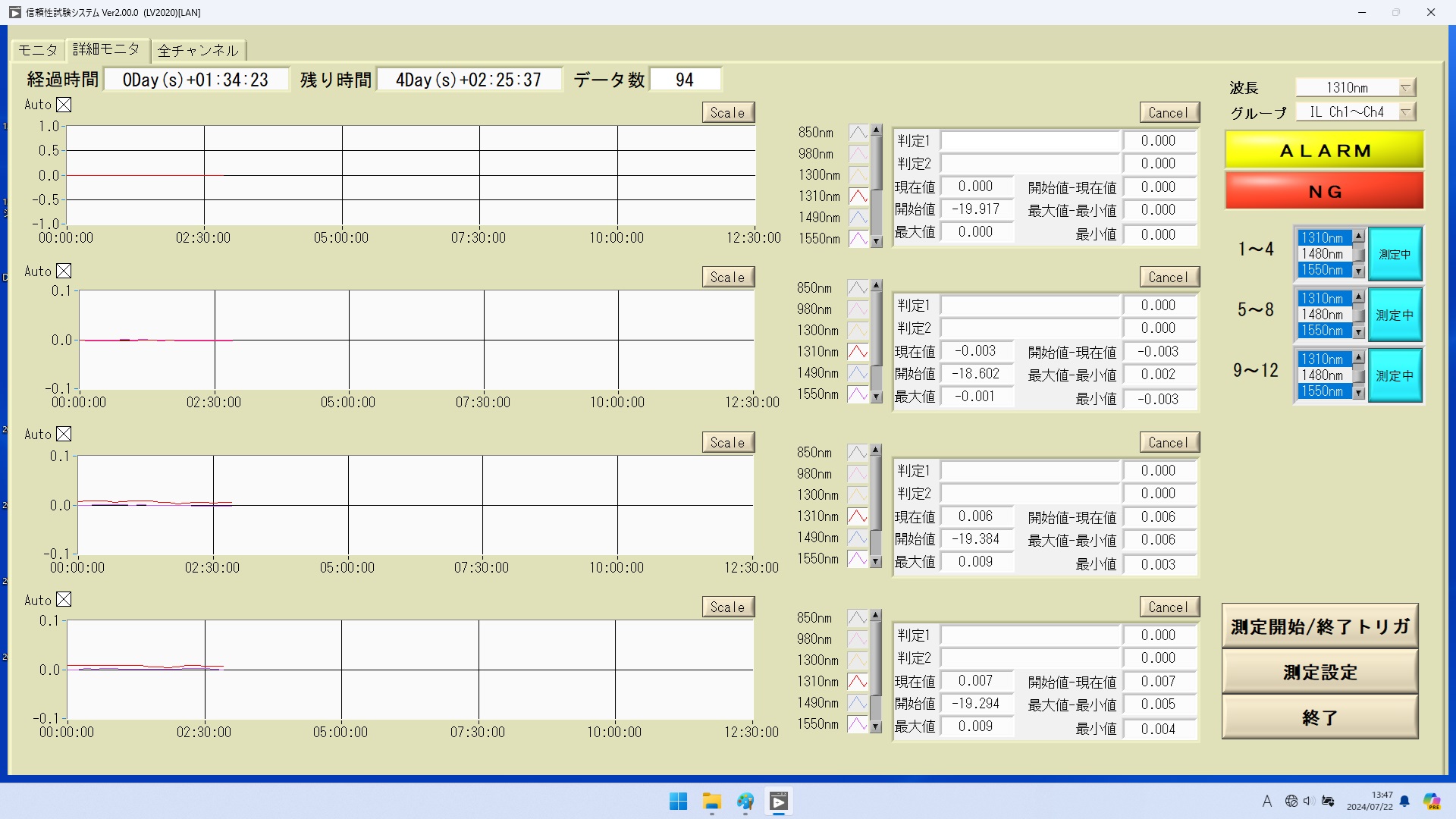Open 測定設定 measurement settings

[x=1319, y=672]
